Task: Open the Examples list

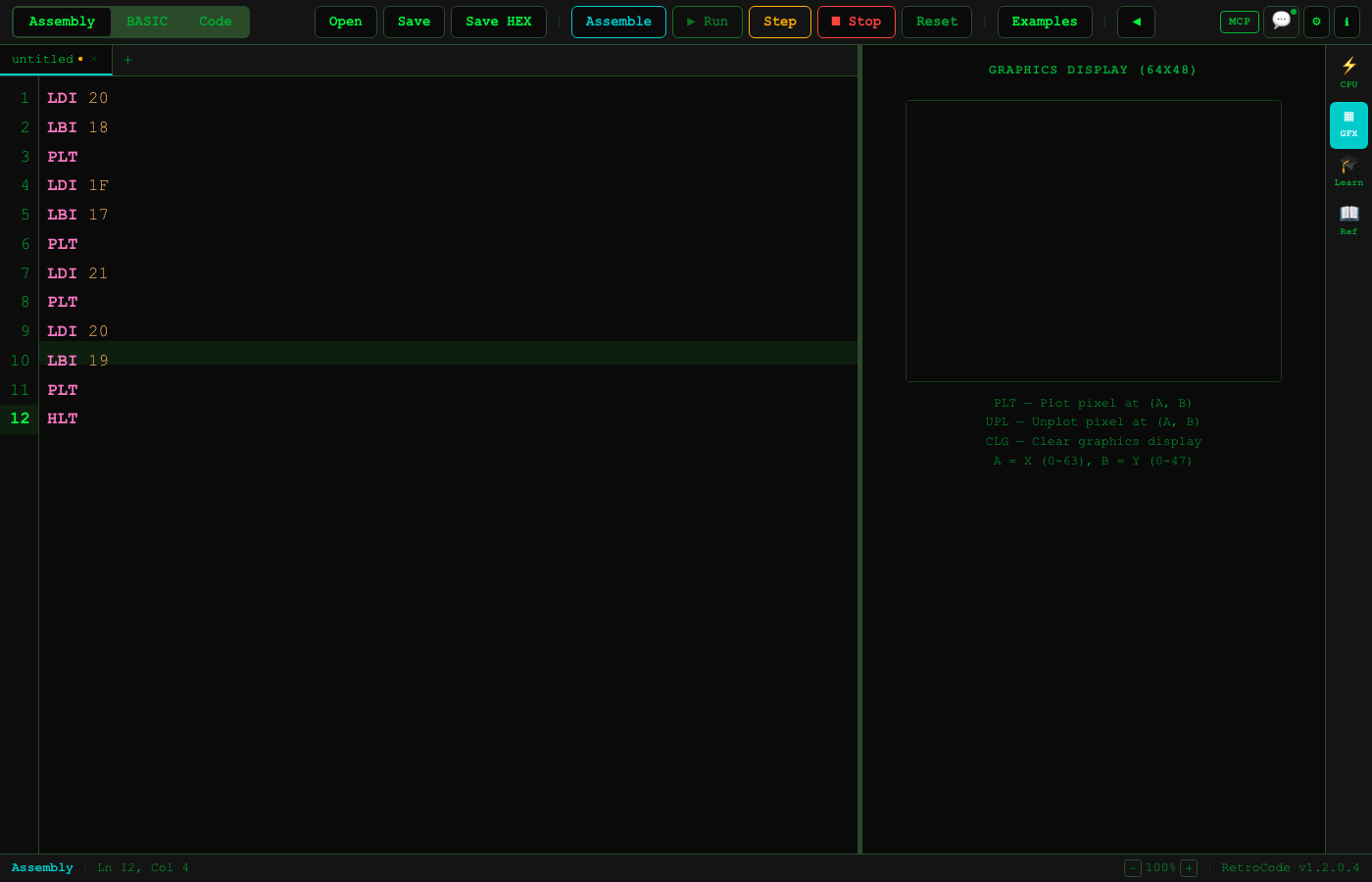Action: coord(1045,21)
